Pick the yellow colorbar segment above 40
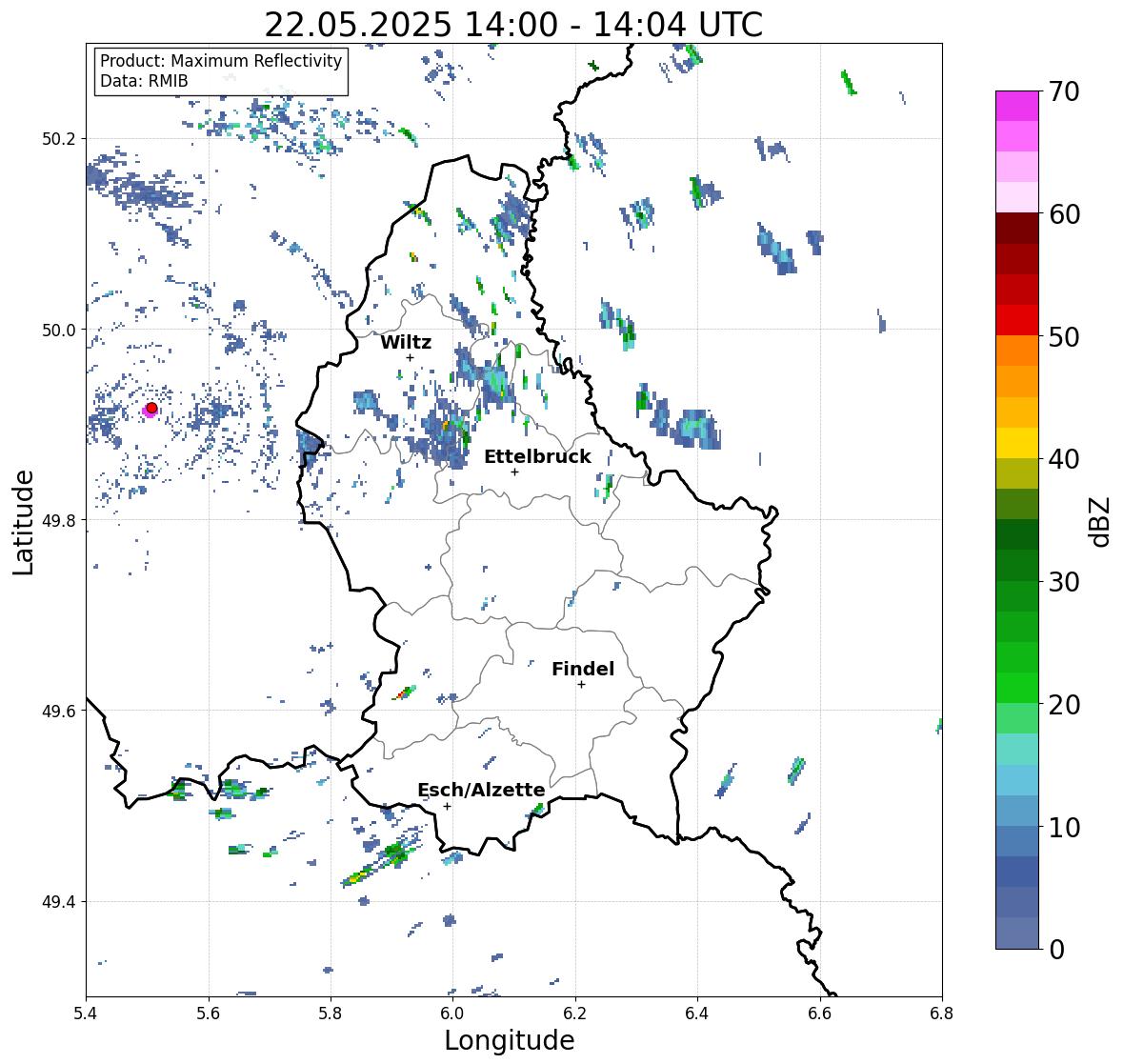 tap(1017, 443)
